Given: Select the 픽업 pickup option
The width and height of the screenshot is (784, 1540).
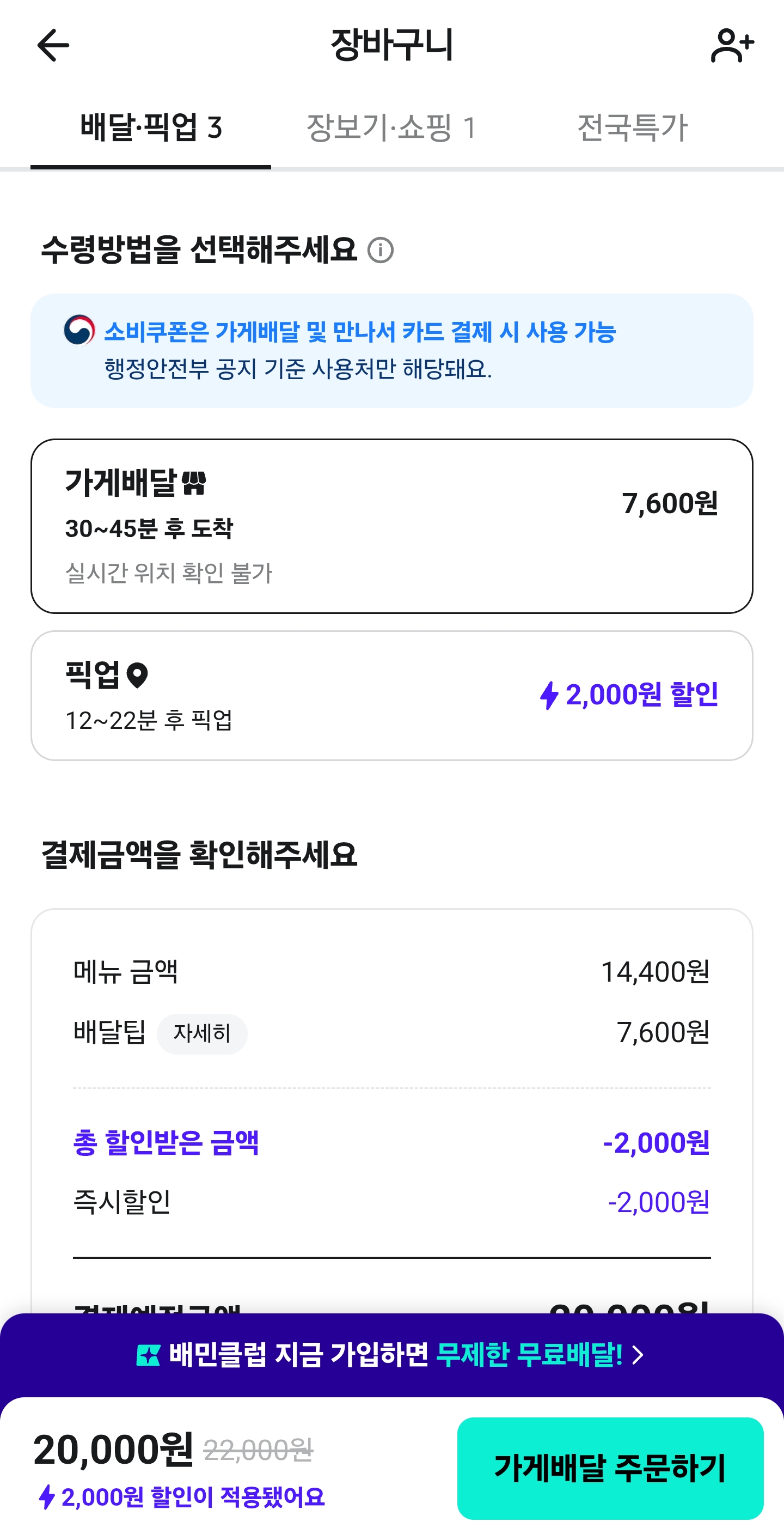Looking at the screenshot, I should coord(392,695).
